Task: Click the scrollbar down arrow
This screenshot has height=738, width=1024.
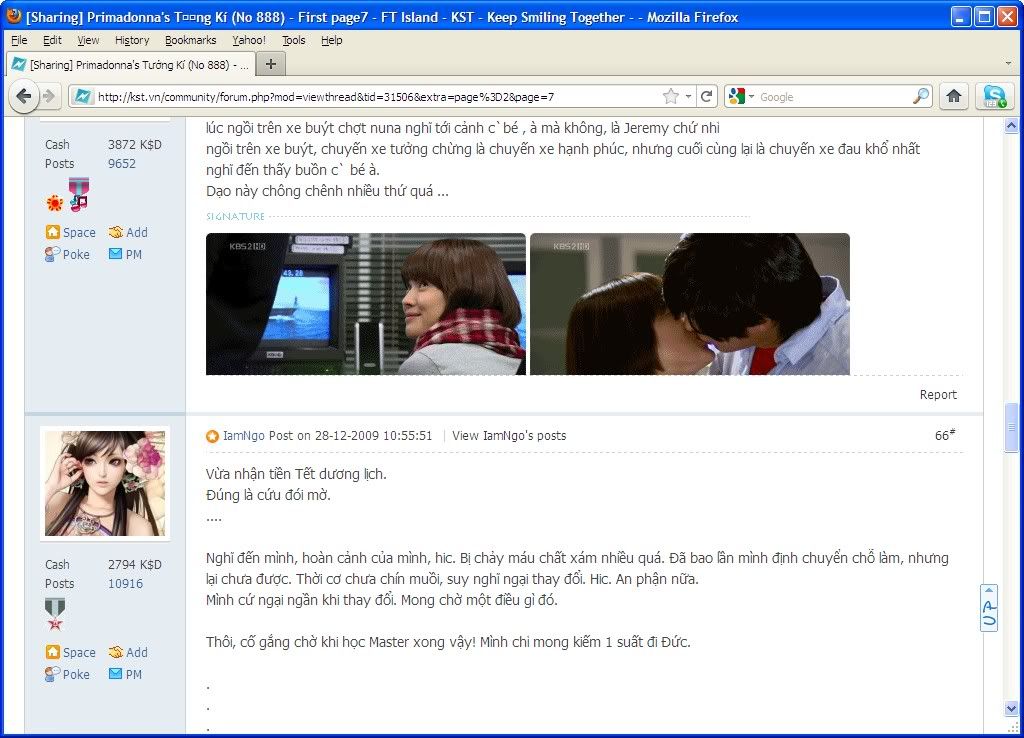Action: click(x=1011, y=709)
